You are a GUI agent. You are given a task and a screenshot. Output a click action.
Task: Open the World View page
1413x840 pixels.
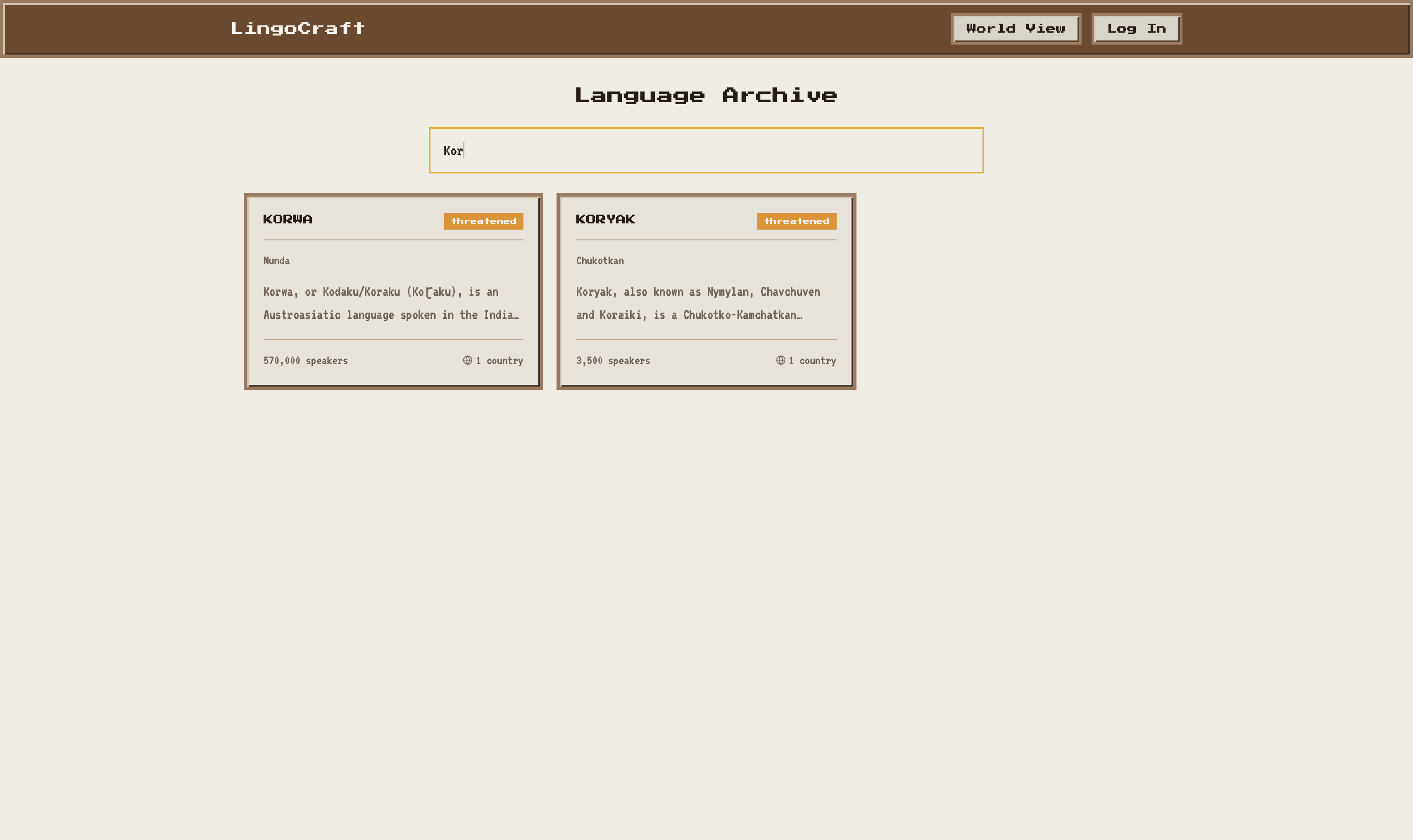pyautogui.click(x=1016, y=29)
